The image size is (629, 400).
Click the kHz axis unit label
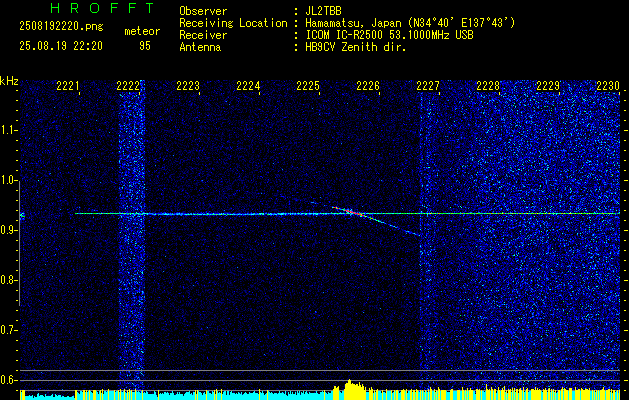(9, 81)
